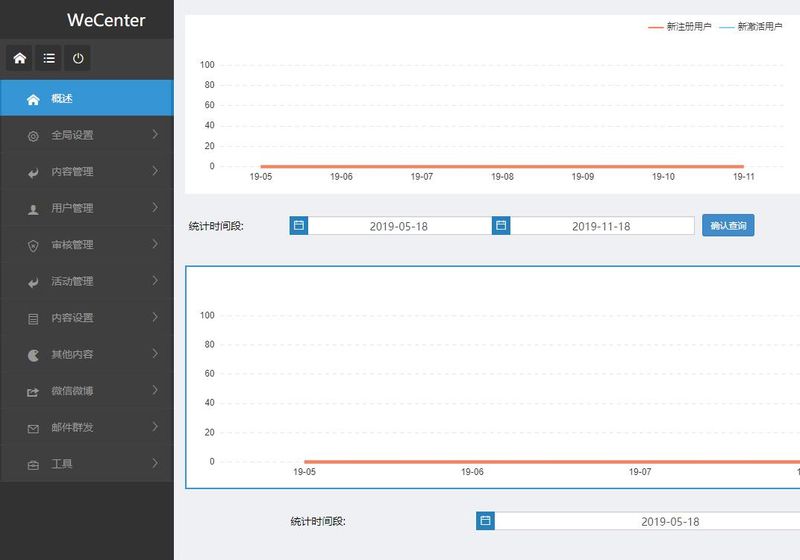
Task: Toggle 新激活用户 legend series
Action: coord(751,27)
